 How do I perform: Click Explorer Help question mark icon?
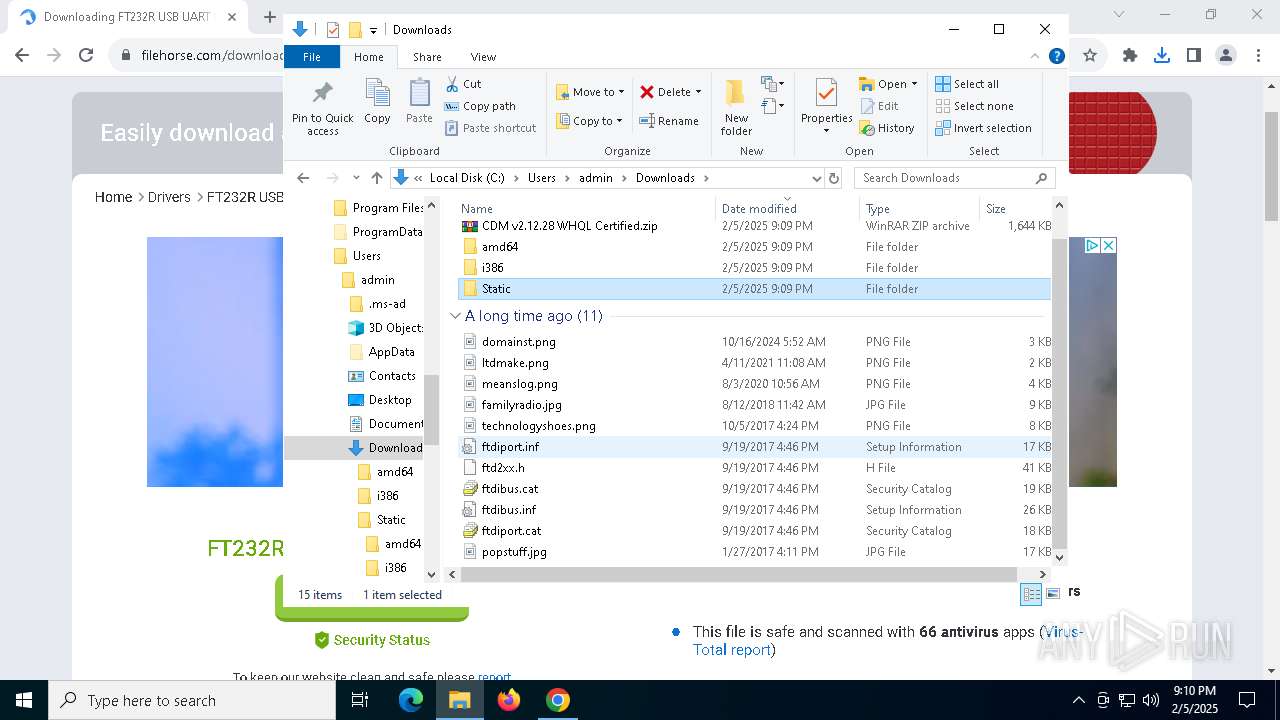[1057, 57]
